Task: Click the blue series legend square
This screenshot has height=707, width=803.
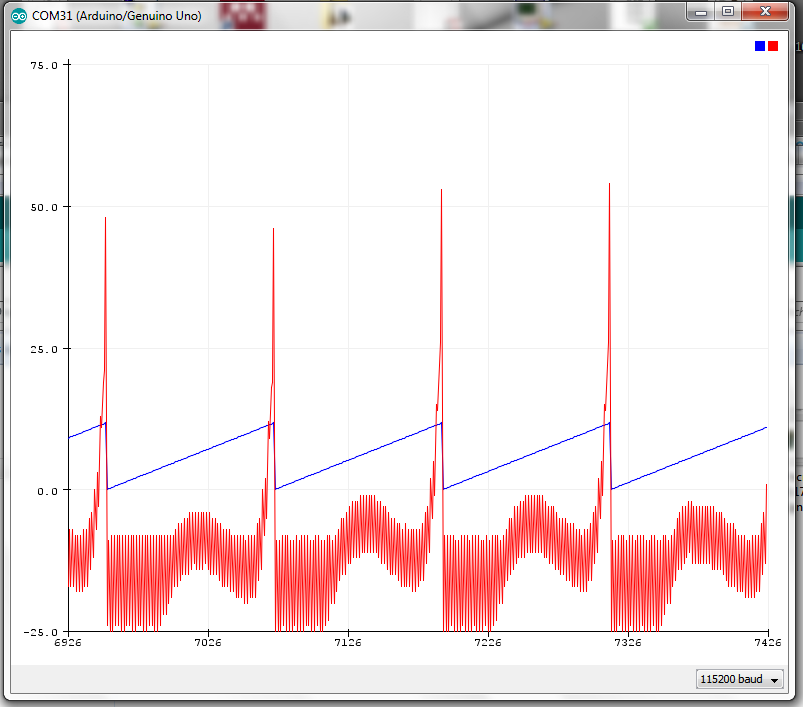Action: click(760, 46)
